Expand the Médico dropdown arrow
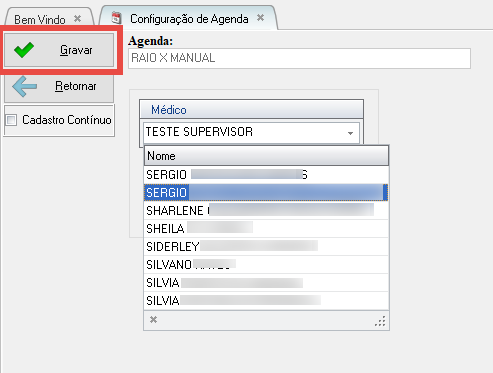The width and height of the screenshot is (493, 373). [x=350, y=133]
